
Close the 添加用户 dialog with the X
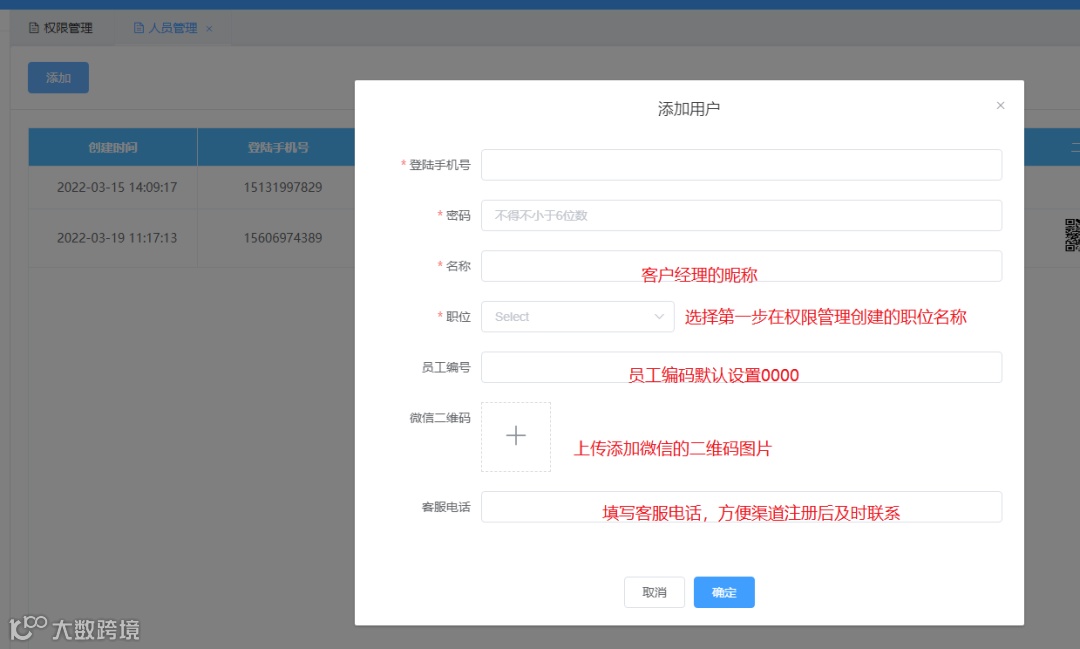[1000, 105]
